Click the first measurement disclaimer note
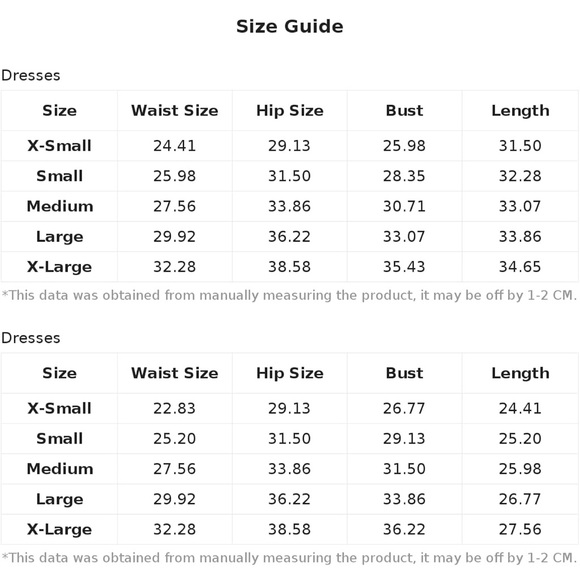Viewport: 580px width, 580px height. (289, 296)
